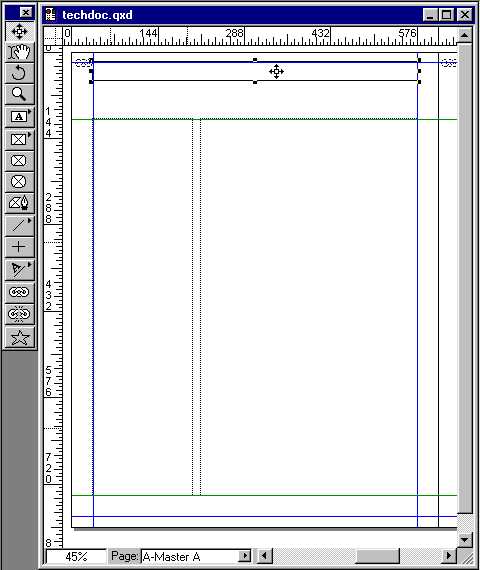Activate the Linking chain tool
480x570 pixels.
coord(20,292)
